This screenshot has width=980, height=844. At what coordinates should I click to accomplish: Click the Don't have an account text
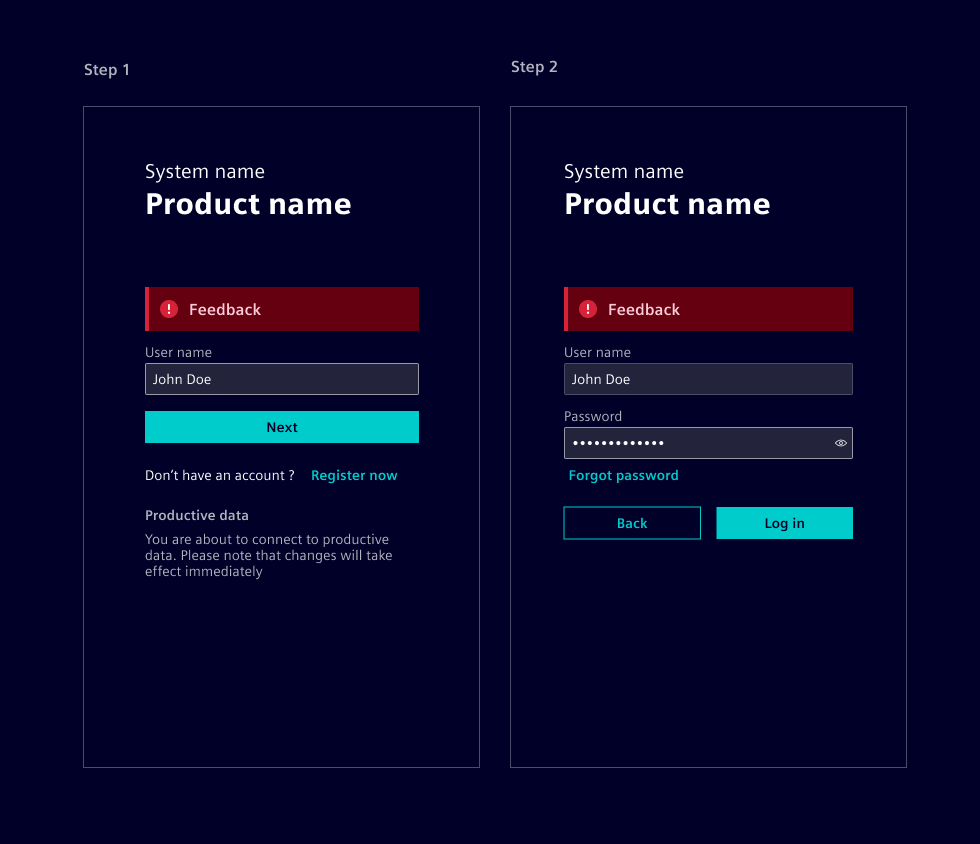point(220,475)
